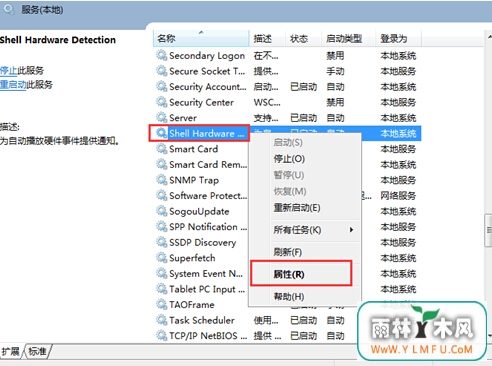Click the Secondary Logon service gear icon
The image size is (492, 366).
162,55
